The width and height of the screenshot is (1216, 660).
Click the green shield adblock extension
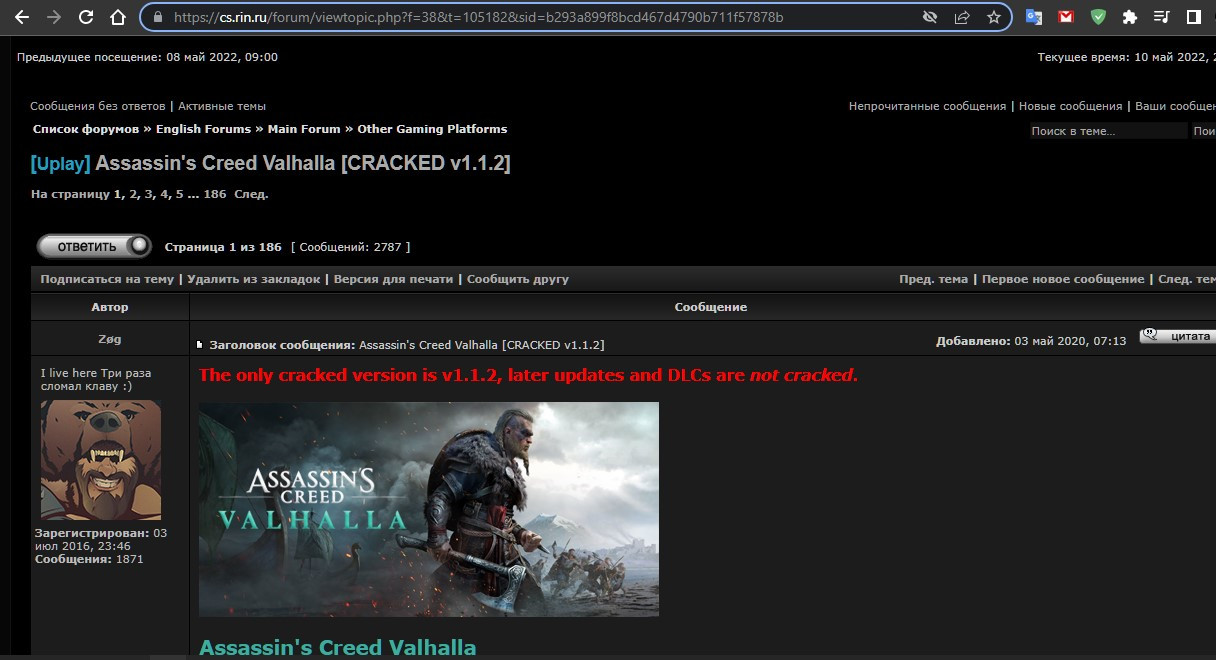pos(1098,17)
